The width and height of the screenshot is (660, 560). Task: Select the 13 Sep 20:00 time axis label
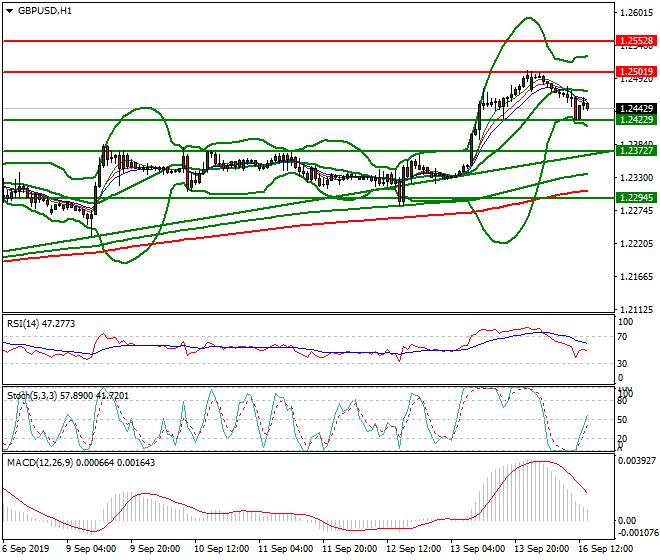541,549
